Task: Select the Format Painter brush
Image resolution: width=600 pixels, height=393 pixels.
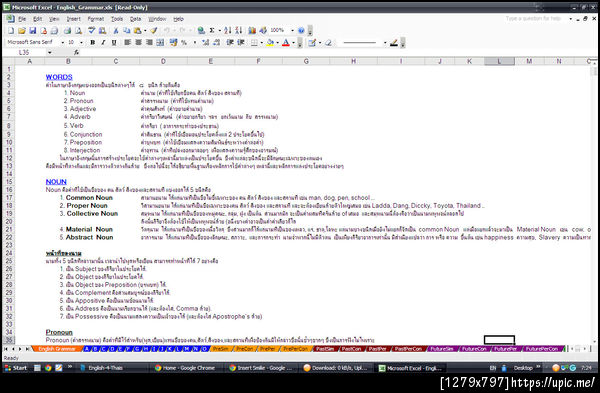Action: pos(153,31)
